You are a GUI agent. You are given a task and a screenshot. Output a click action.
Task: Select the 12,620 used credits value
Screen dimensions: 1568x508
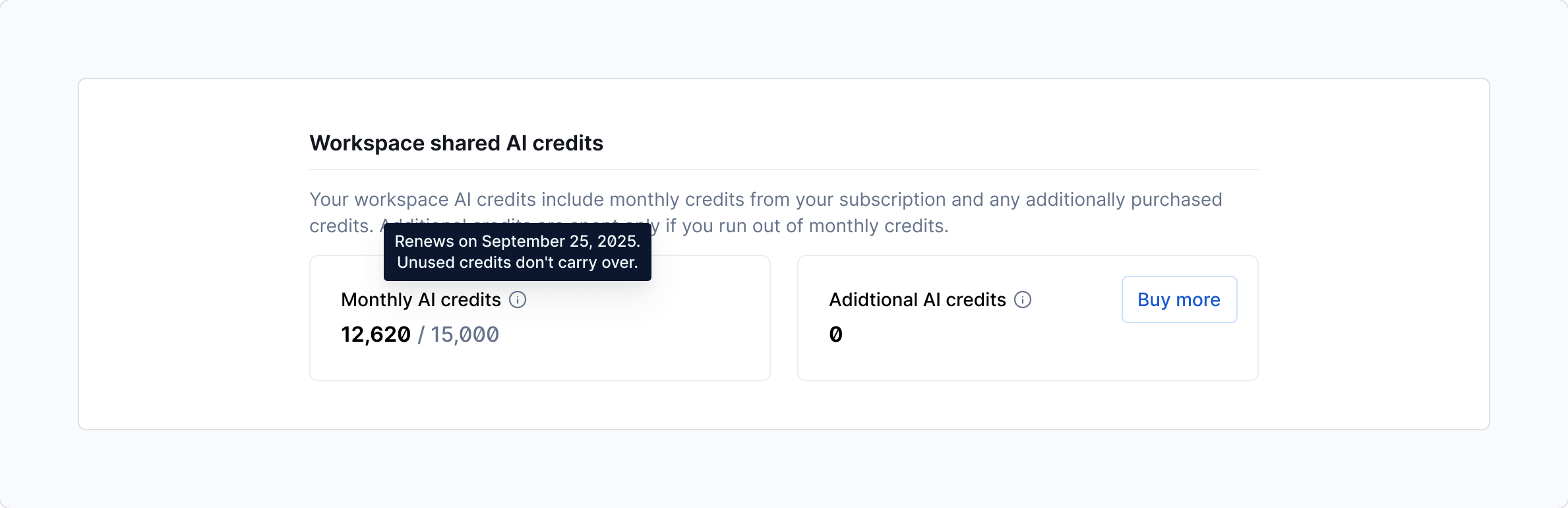[x=375, y=334]
